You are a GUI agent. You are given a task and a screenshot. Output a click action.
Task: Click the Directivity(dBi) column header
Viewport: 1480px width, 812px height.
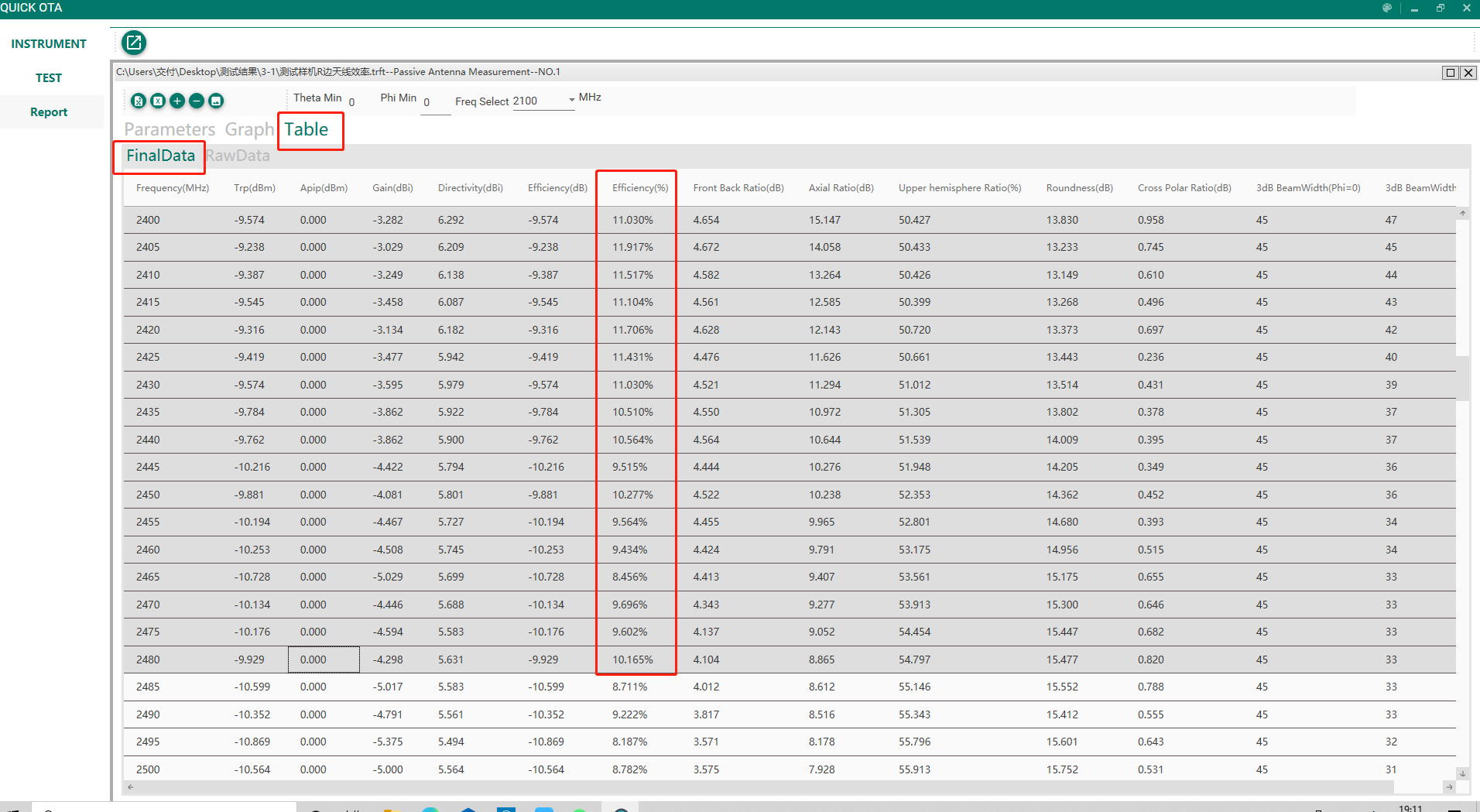pyautogui.click(x=471, y=188)
